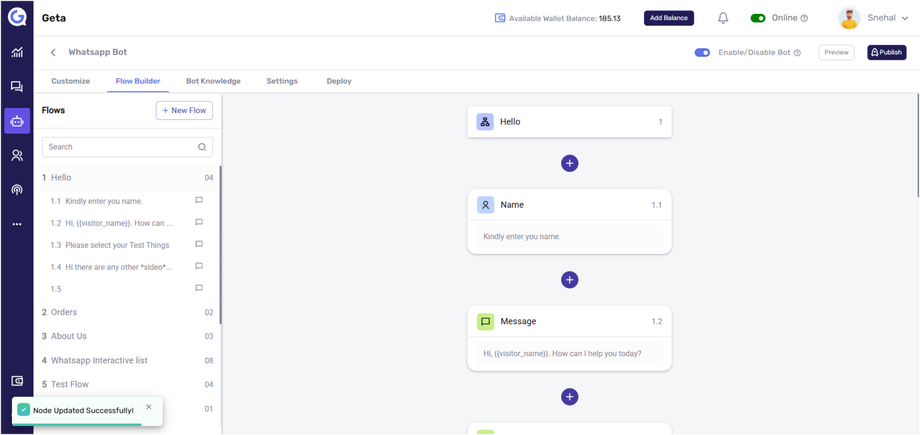
Task: Add a node below Message 1.2 with plus
Action: click(x=569, y=397)
